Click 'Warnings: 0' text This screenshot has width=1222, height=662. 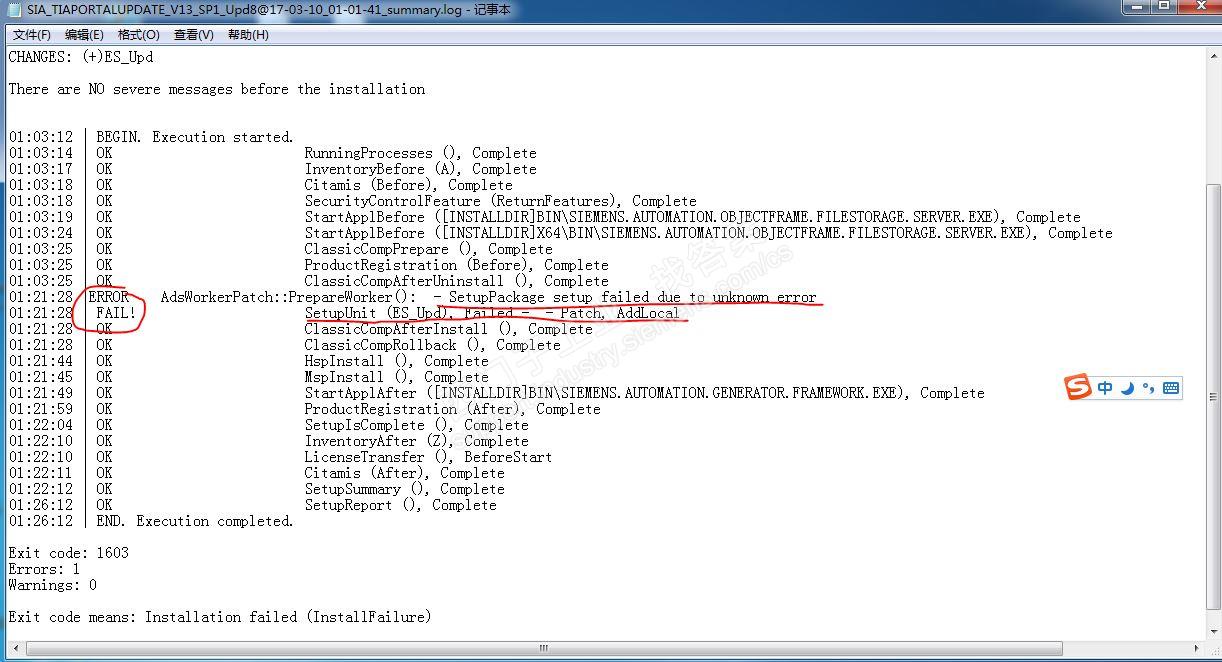coord(52,585)
